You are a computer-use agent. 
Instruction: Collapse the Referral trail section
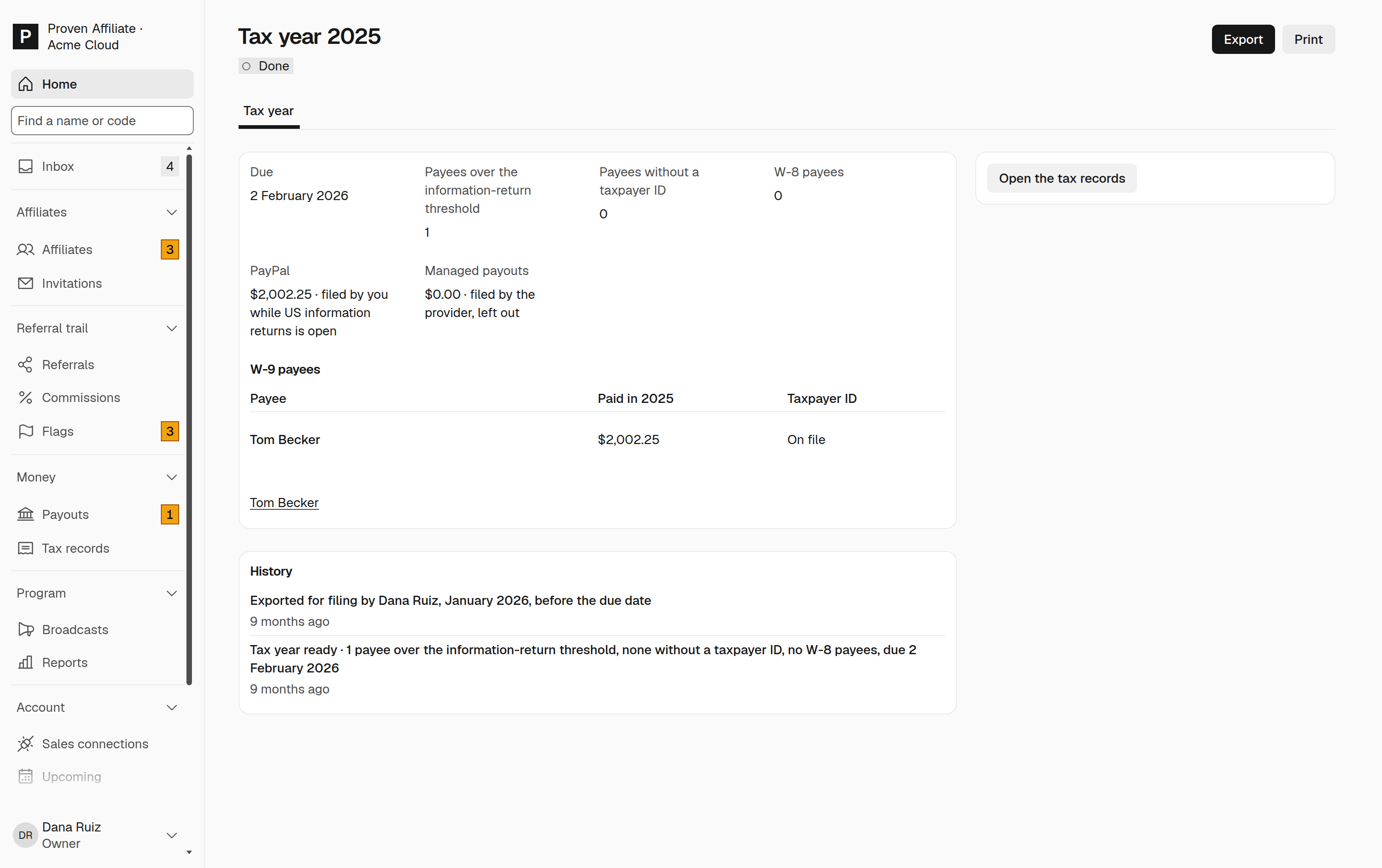tap(97, 328)
